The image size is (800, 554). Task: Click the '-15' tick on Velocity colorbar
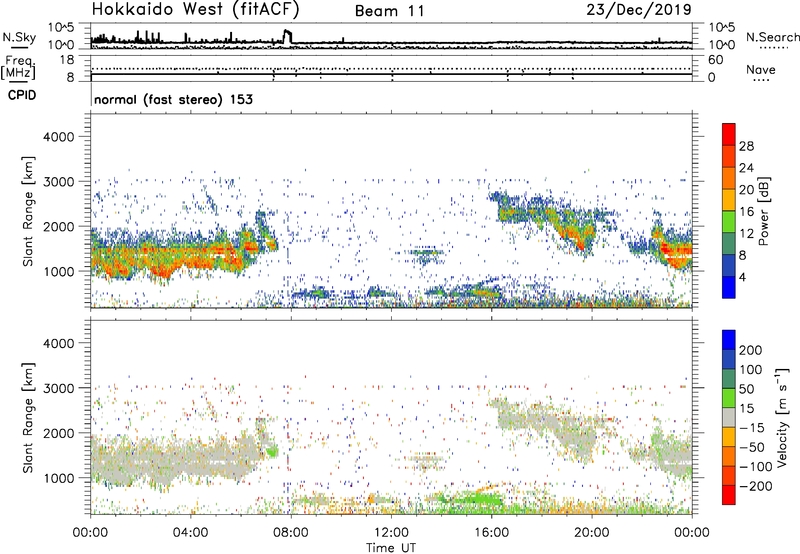tap(752, 428)
